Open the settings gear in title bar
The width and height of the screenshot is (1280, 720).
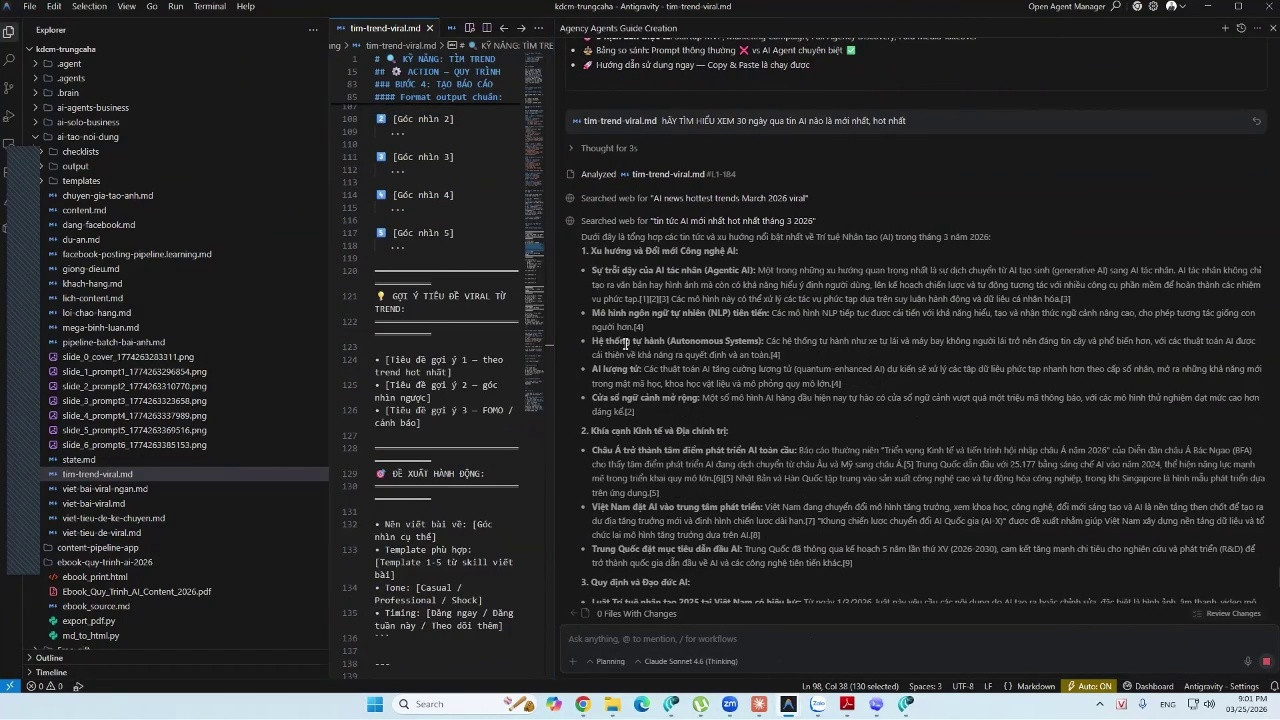pyautogui.click(x=1154, y=6)
